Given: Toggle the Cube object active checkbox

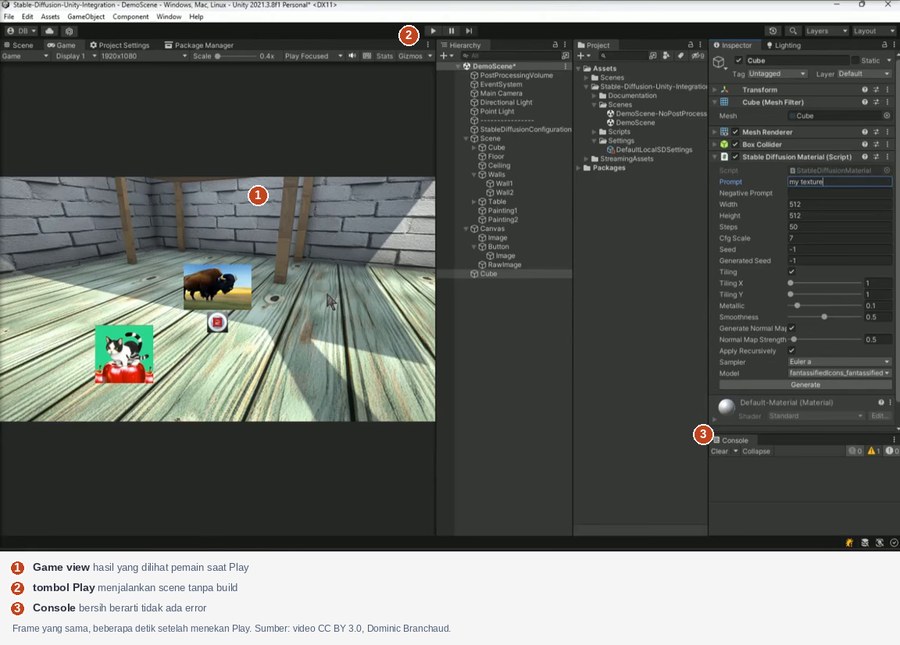Looking at the screenshot, I should tap(739, 60).
